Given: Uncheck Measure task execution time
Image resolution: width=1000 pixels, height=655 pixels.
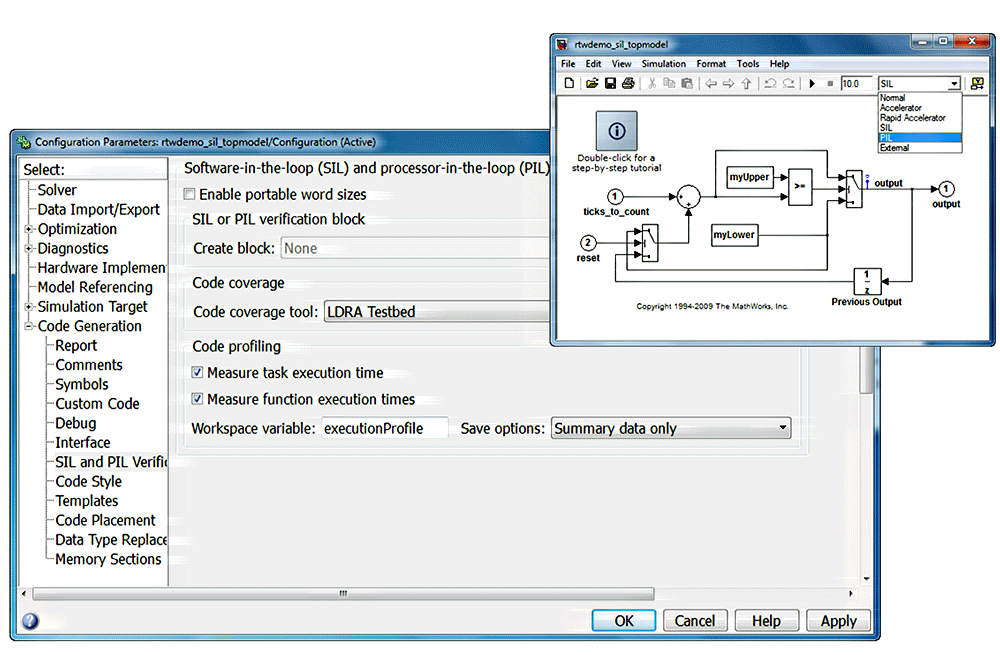Looking at the screenshot, I should [x=198, y=372].
